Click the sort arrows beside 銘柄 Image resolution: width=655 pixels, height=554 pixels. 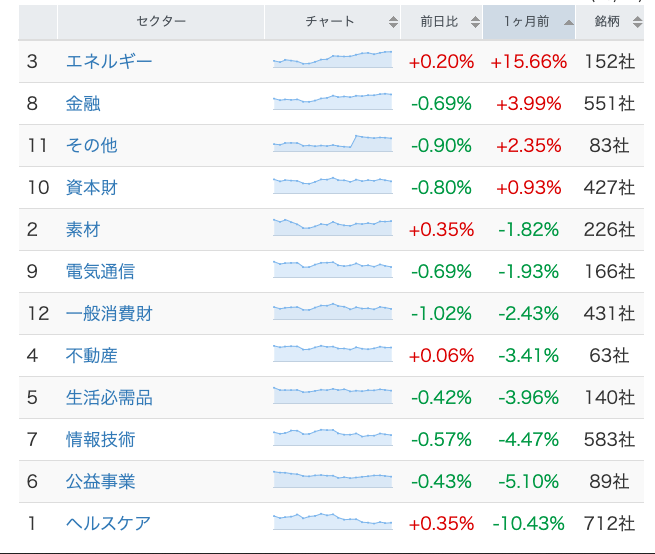pyautogui.click(x=637, y=22)
